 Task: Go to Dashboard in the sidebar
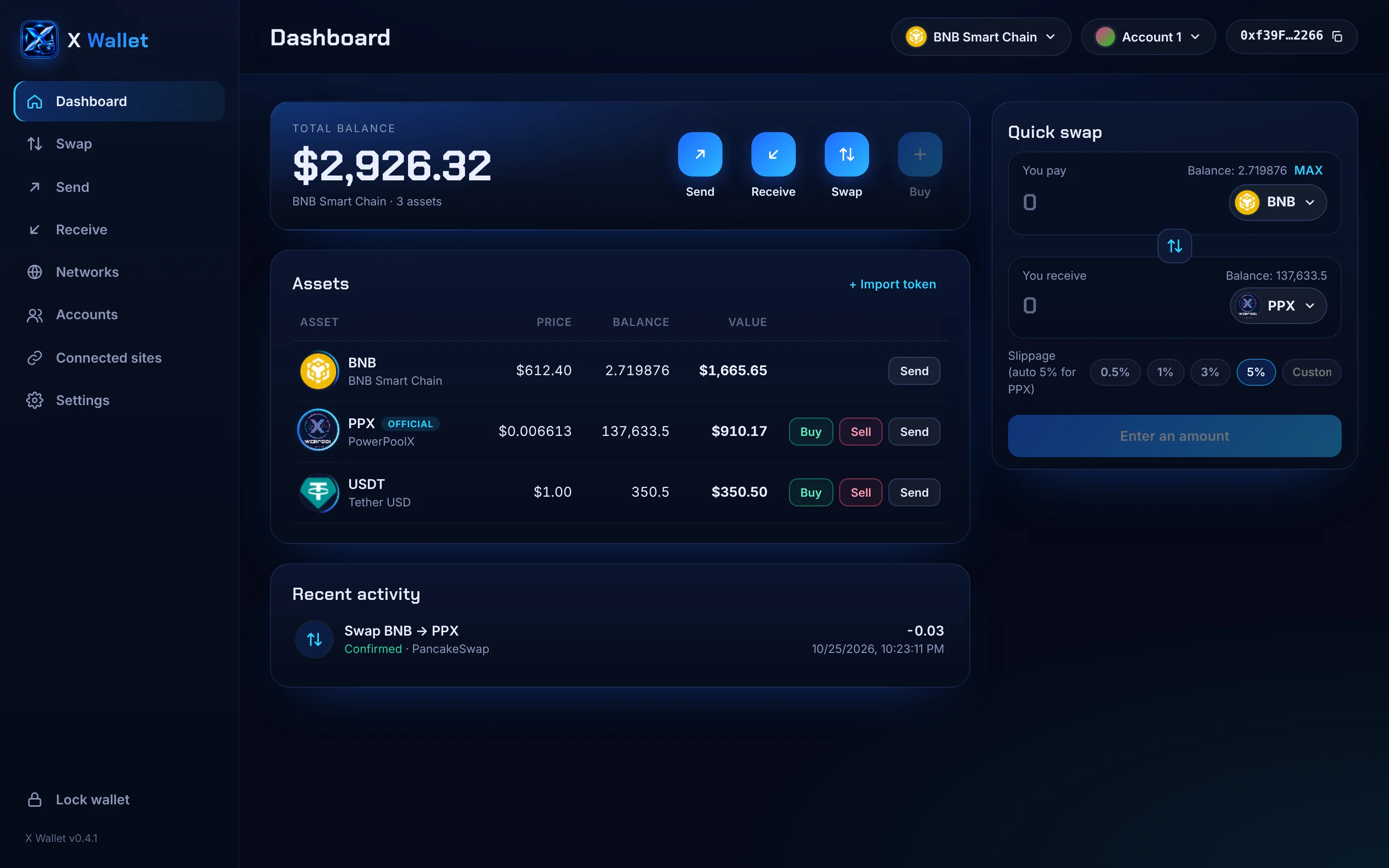pyautogui.click(x=119, y=101)
